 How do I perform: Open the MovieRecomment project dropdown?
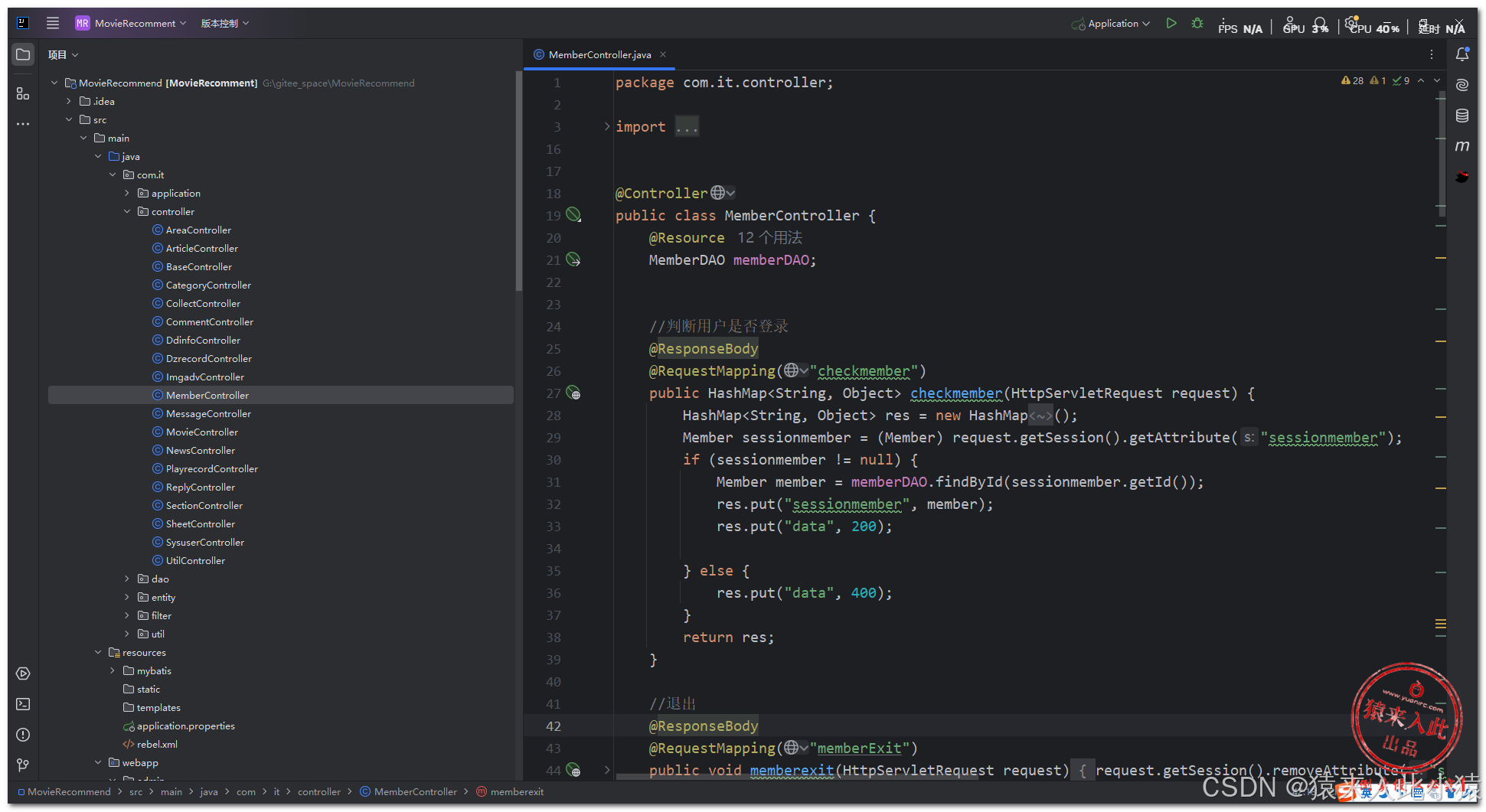click(131, 23)
